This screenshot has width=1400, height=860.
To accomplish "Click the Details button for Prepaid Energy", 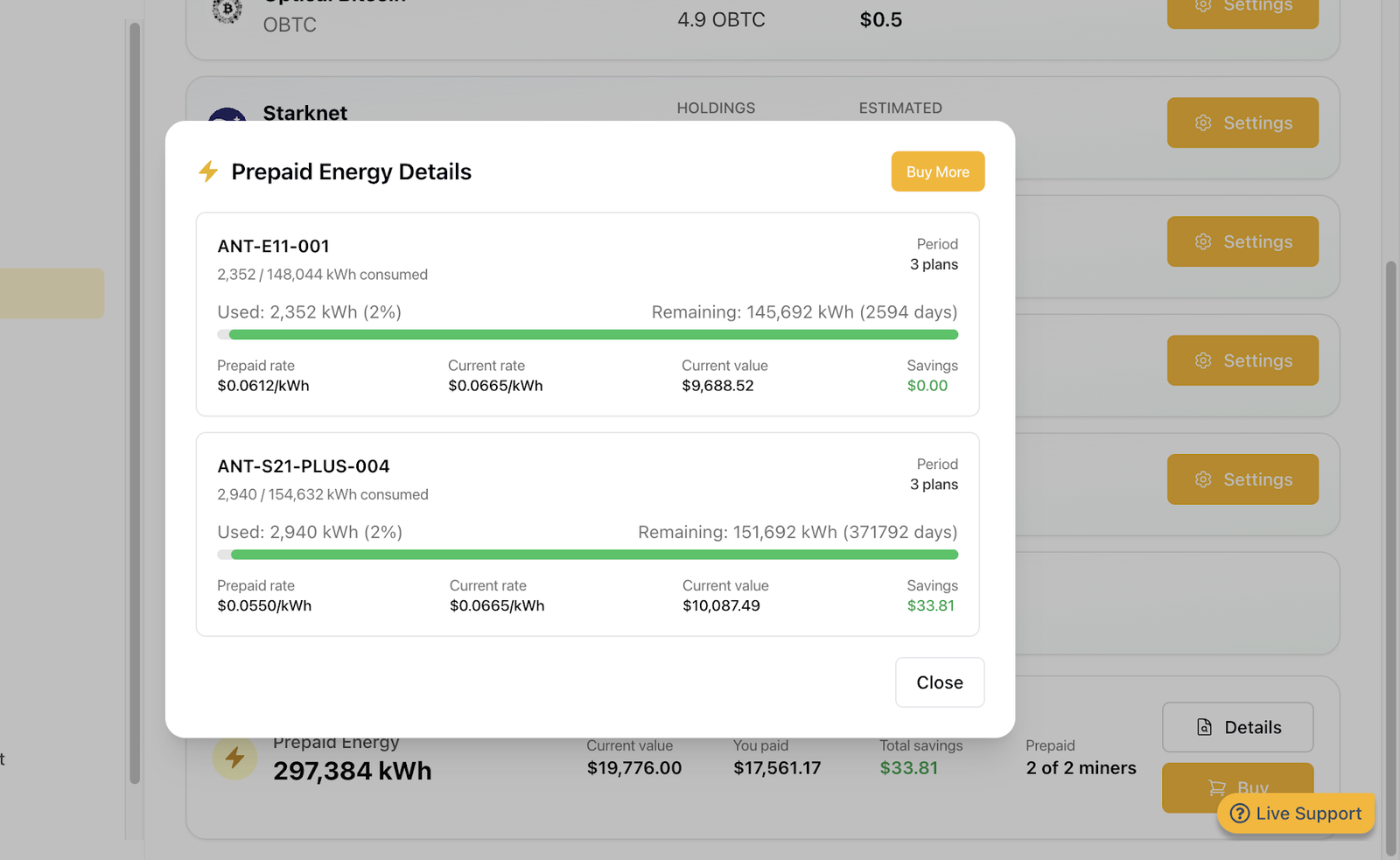I will pos(1237,727).
